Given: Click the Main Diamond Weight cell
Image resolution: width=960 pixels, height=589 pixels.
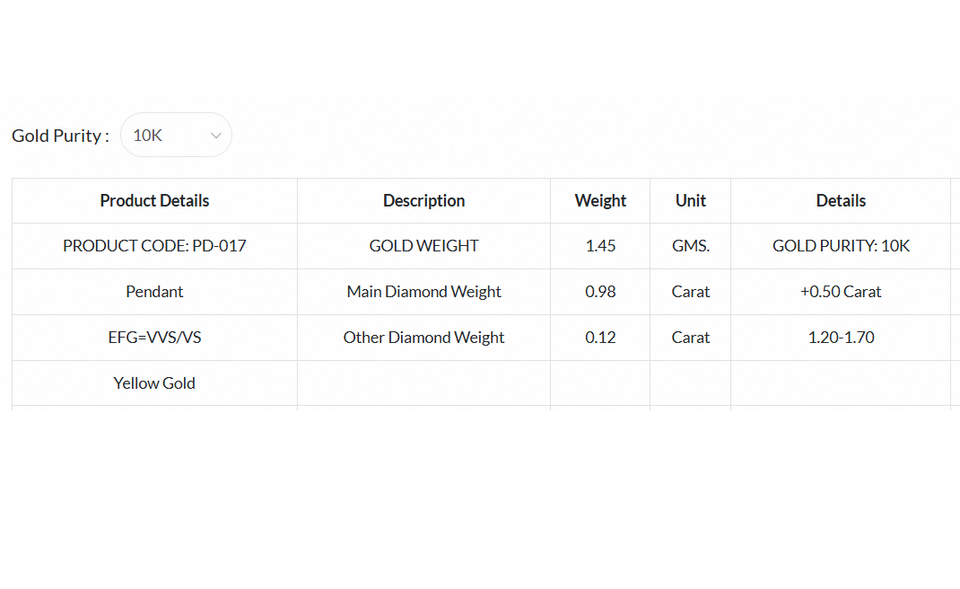Looking at the screenshot, I should [424, 292].
